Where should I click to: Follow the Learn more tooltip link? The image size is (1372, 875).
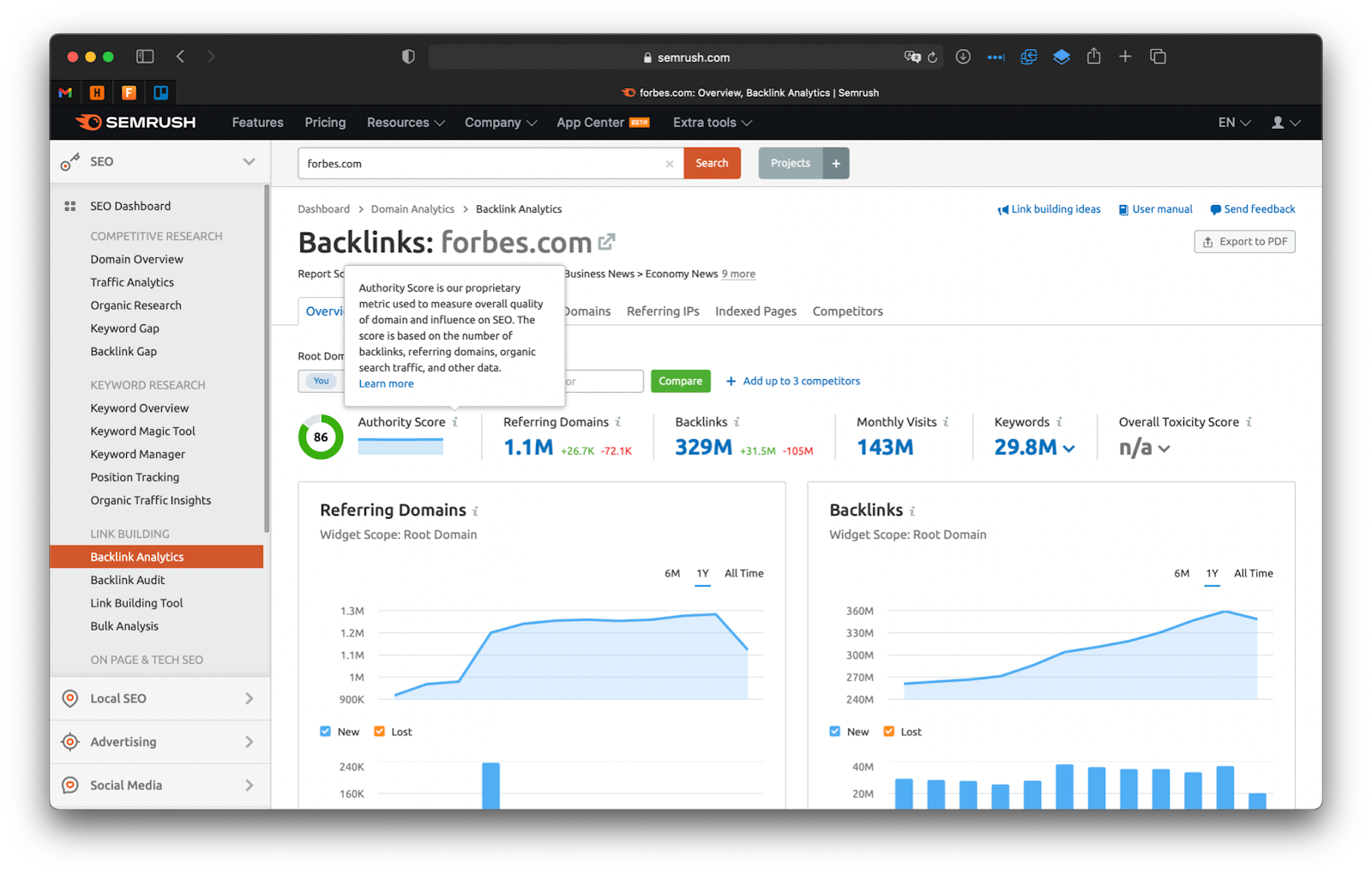tap(386, 384)
